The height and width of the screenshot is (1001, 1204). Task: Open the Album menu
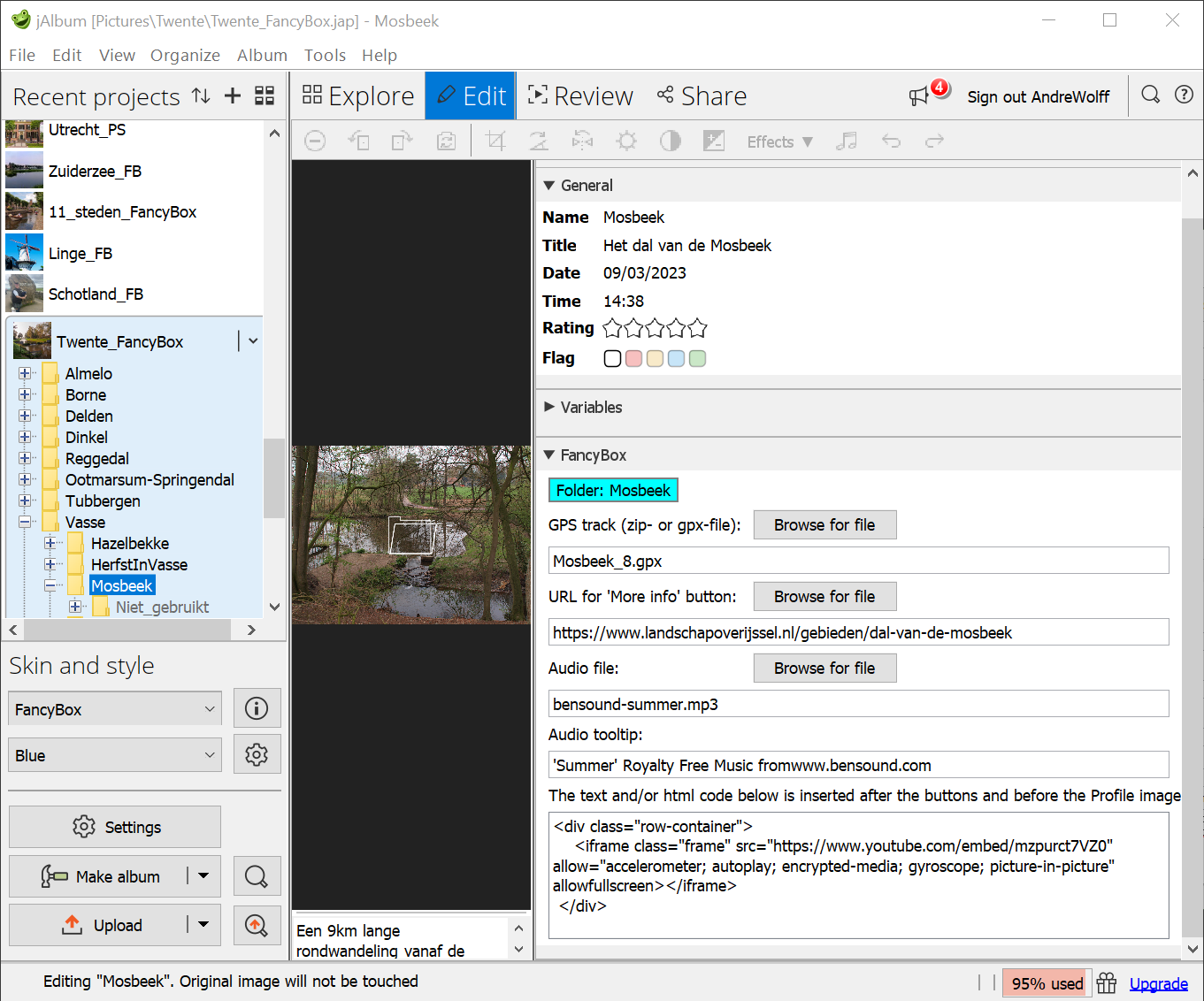(x=262, y=56)
